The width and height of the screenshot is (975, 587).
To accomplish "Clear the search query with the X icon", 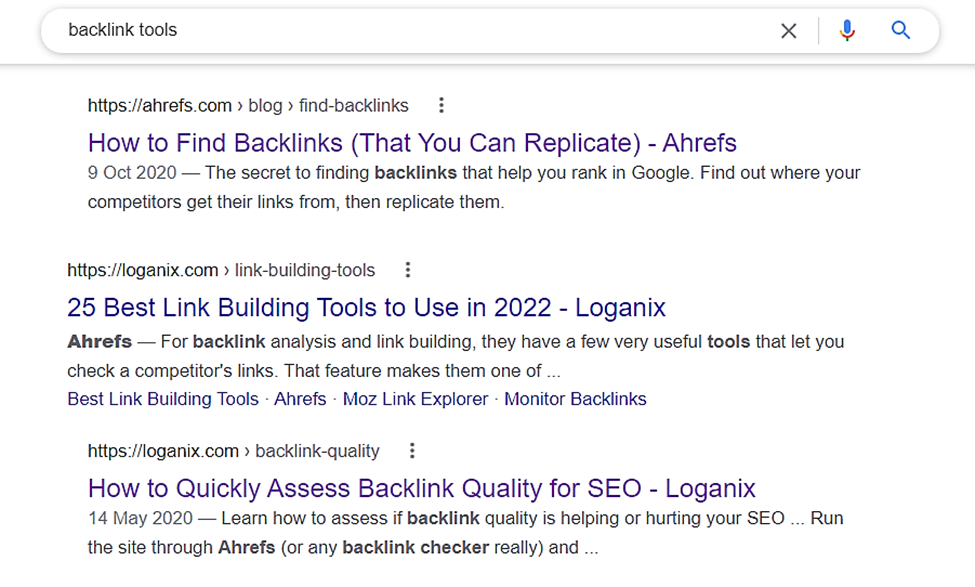I will click(x=788, y=30).
